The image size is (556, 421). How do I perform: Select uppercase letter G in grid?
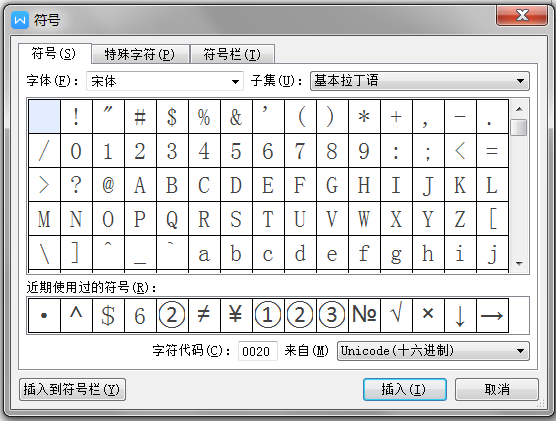332,185
